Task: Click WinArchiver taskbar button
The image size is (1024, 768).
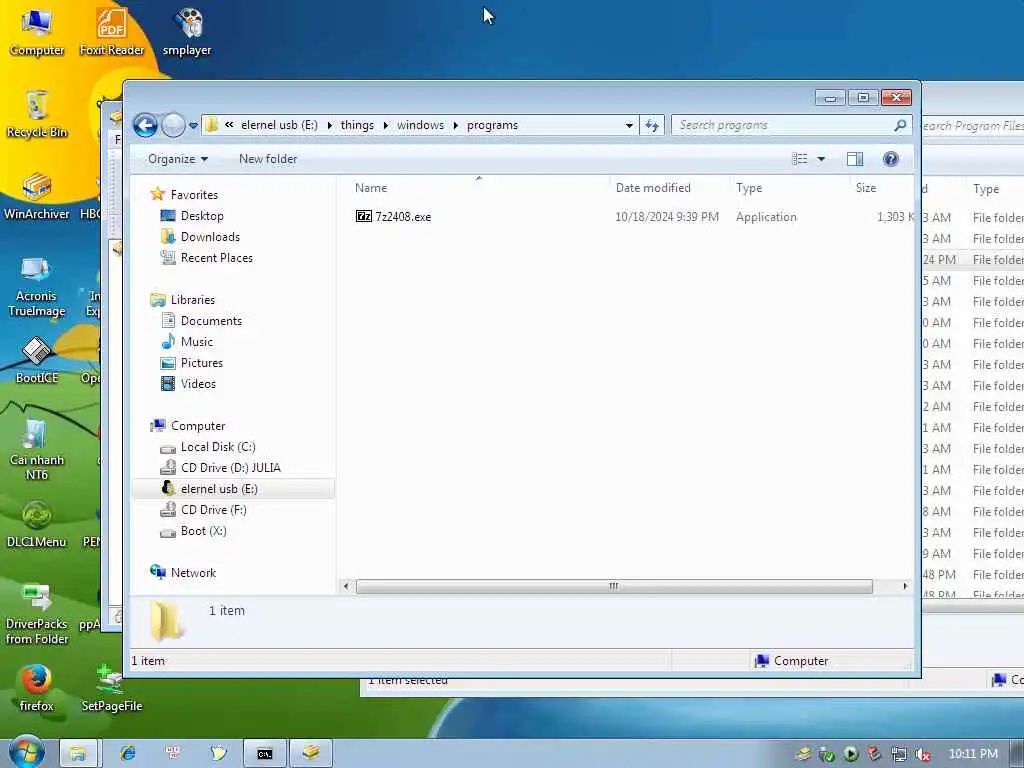Action: click(311, 754)
